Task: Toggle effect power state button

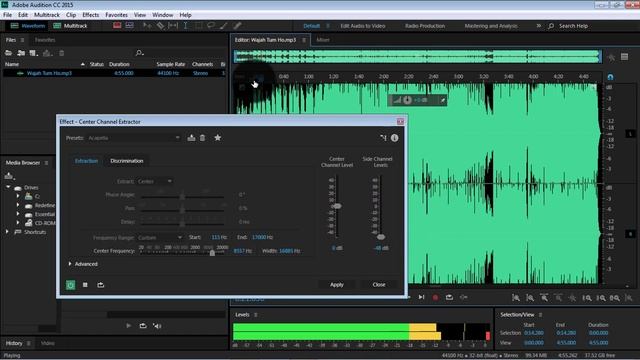Action: pyautogui.click(x=71, y=285)
